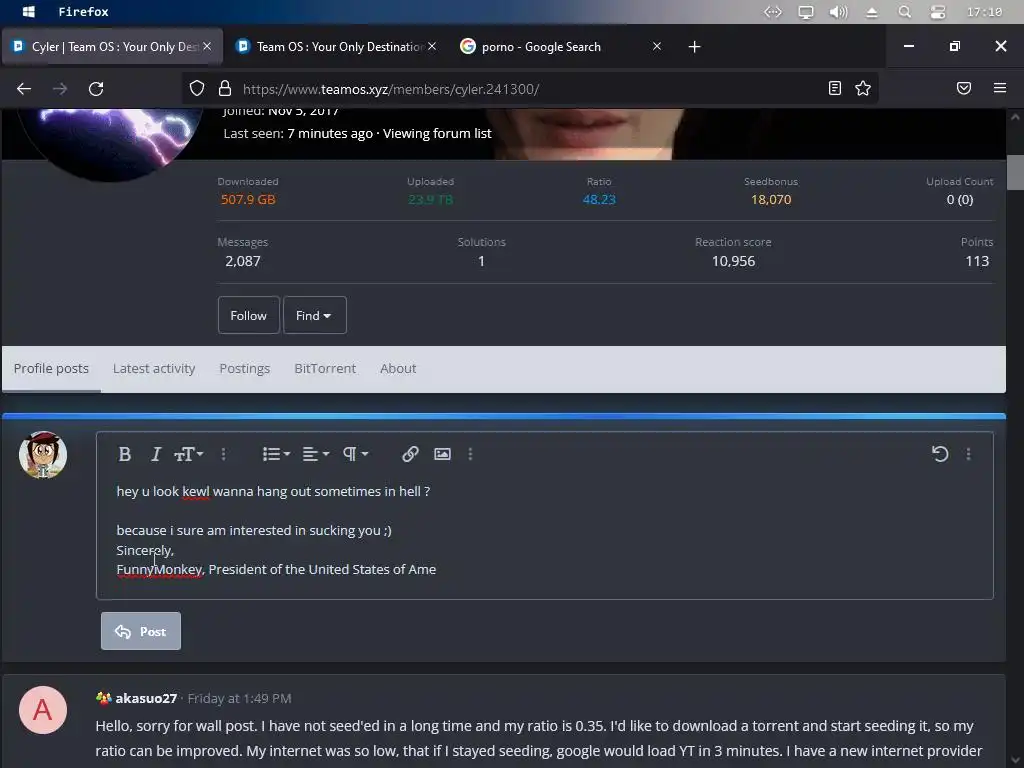Bookmark this page with the star icon
Image resolution: width=1024 pixels, height=768 pixels.
coord(863,88)
